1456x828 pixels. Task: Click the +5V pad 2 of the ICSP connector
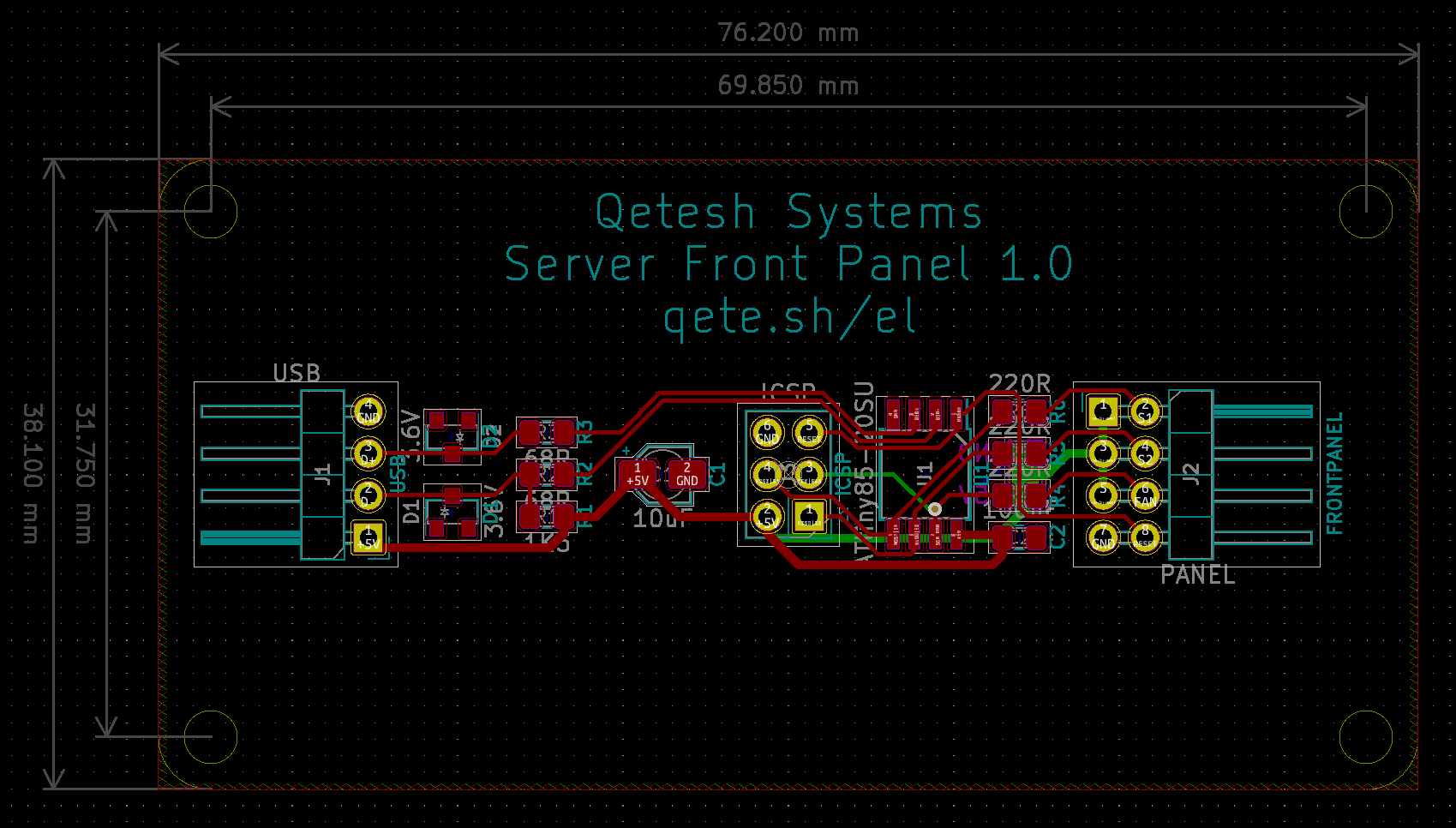coord(768,516)
